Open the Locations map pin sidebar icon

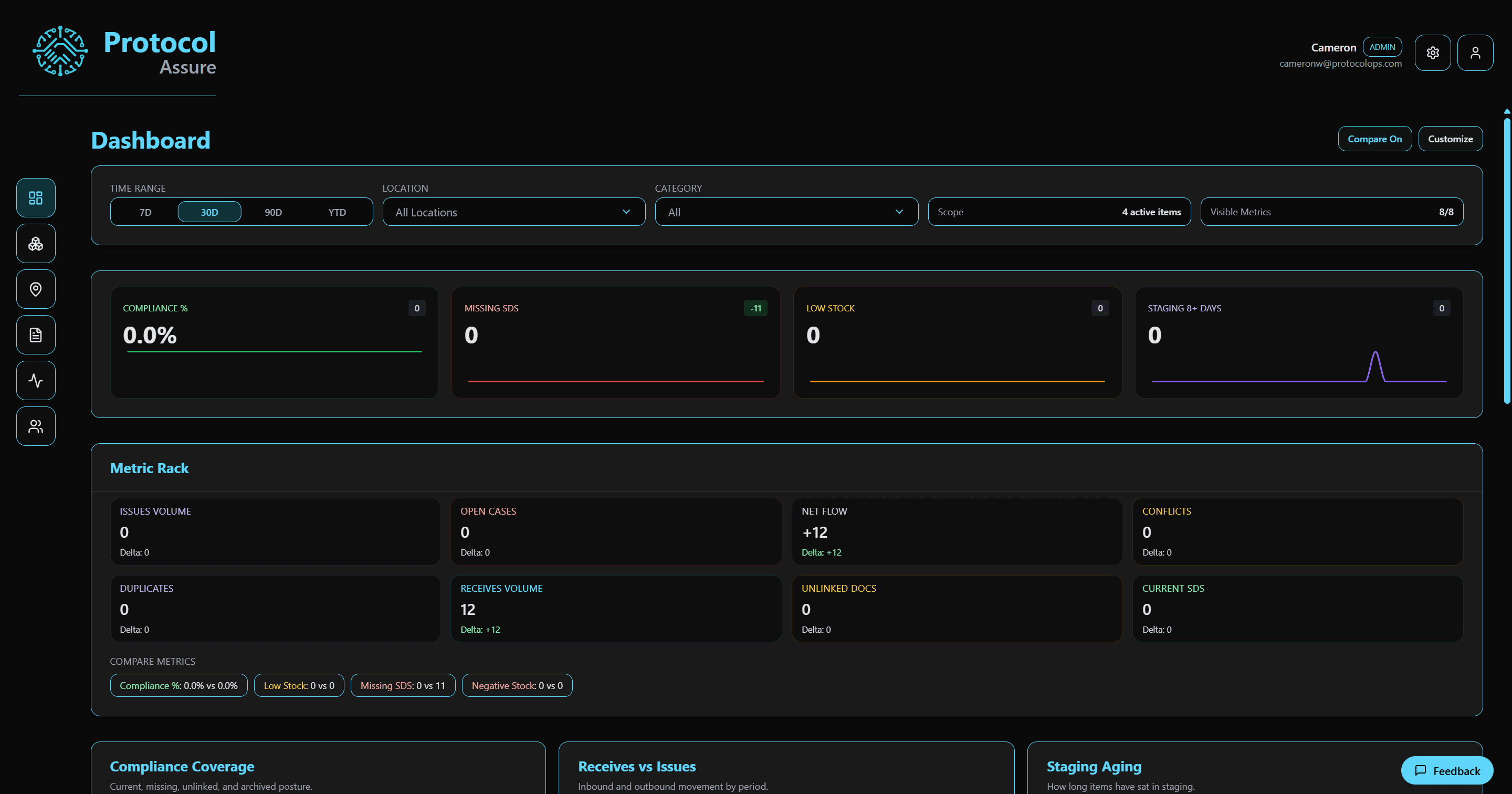[35, 289]
